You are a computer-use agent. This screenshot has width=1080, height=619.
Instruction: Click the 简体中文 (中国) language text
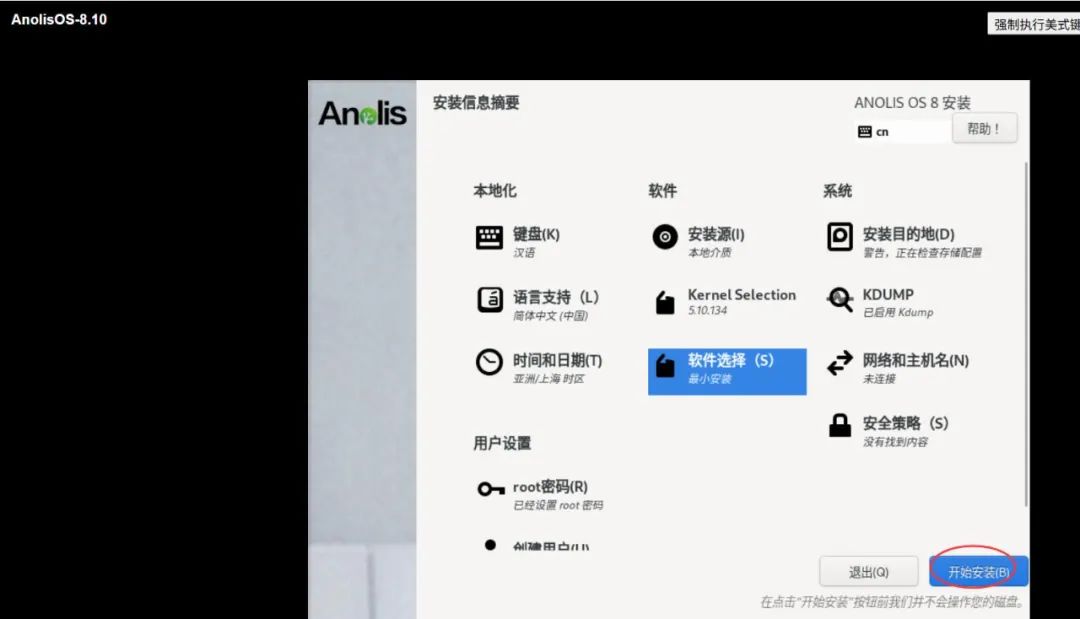click(550, 316)
